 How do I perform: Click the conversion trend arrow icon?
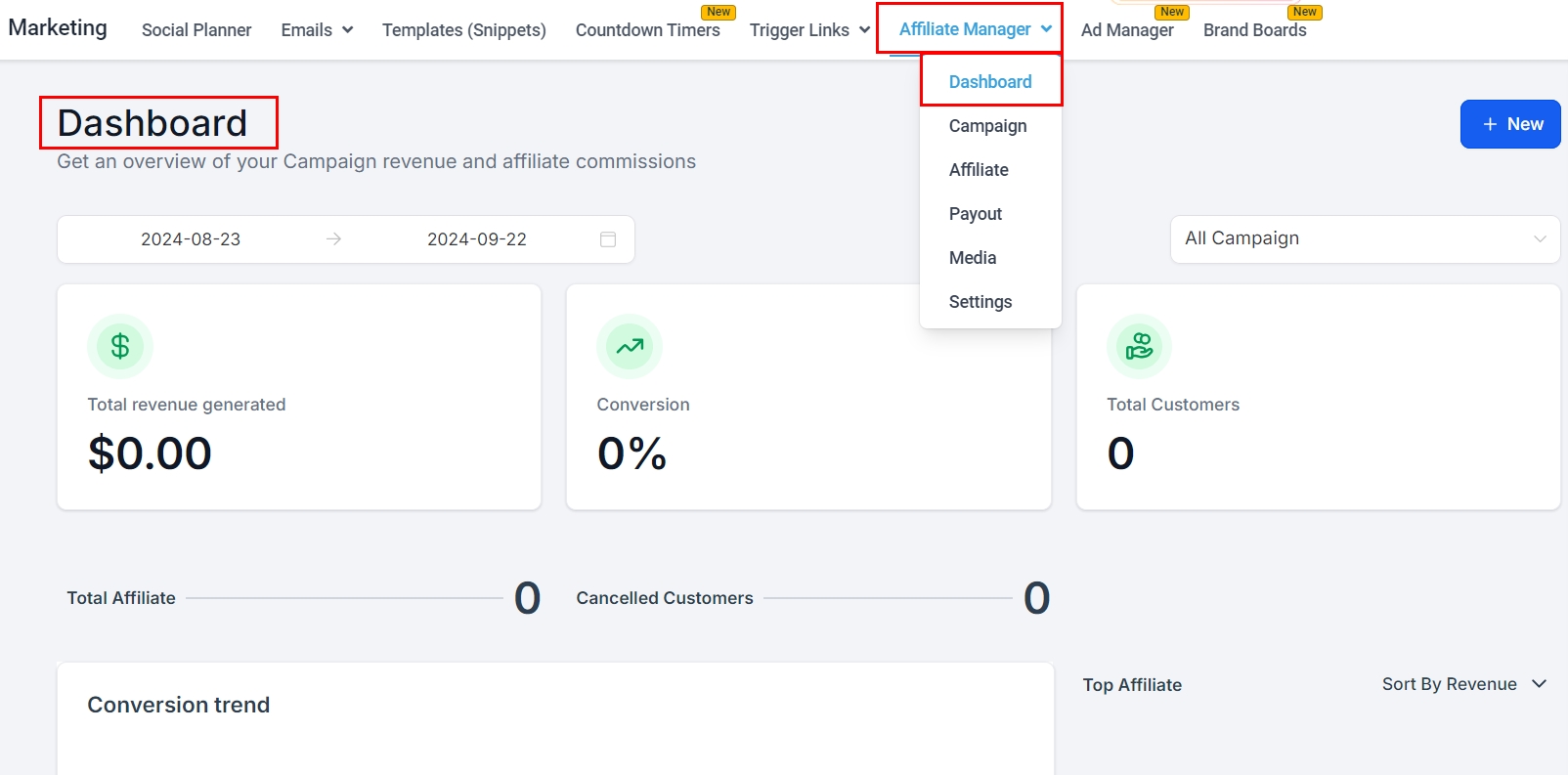click(630, 346)
